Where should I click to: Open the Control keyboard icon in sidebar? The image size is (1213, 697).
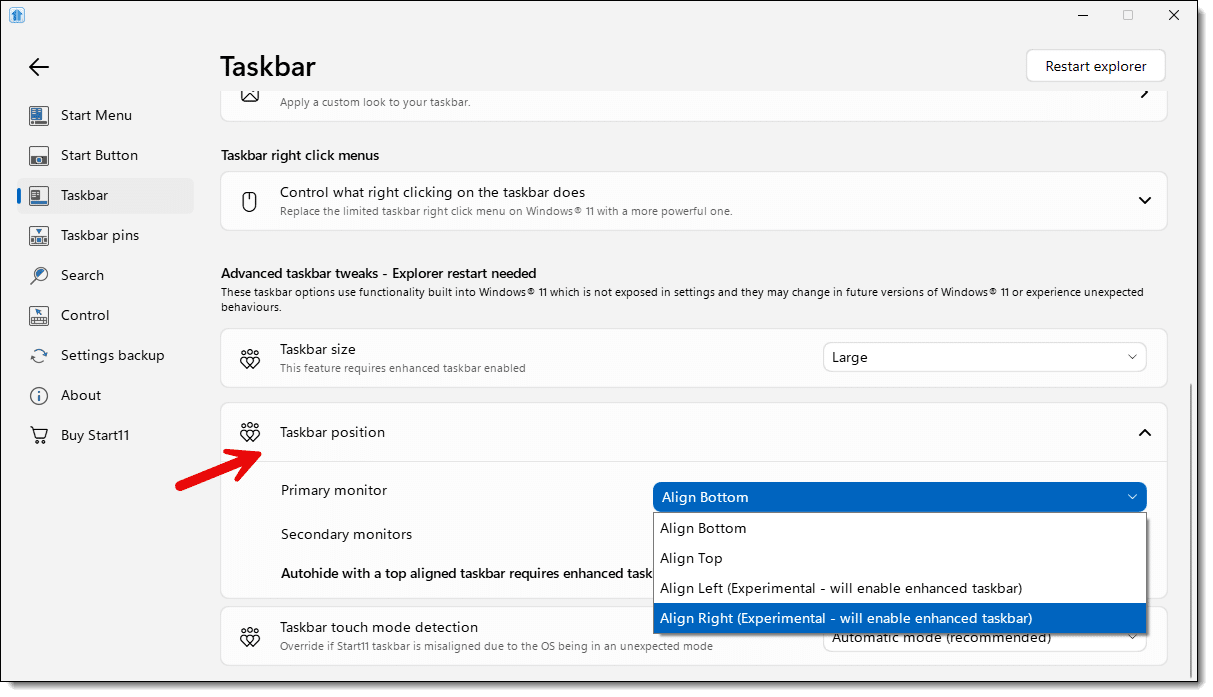(x=39, y=315)
